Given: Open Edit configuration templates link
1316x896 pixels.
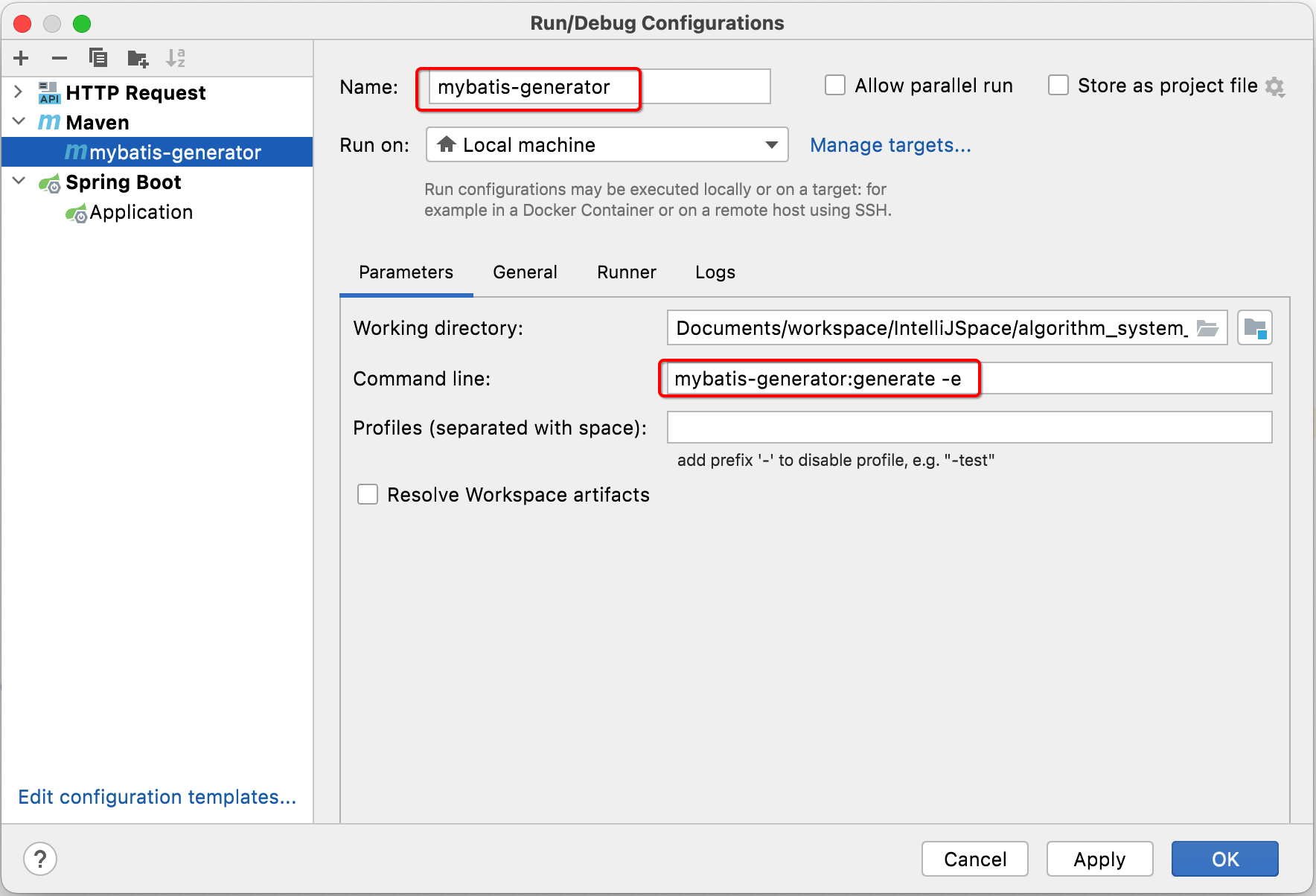Looking at the screenshot, I should coord(157,797).
